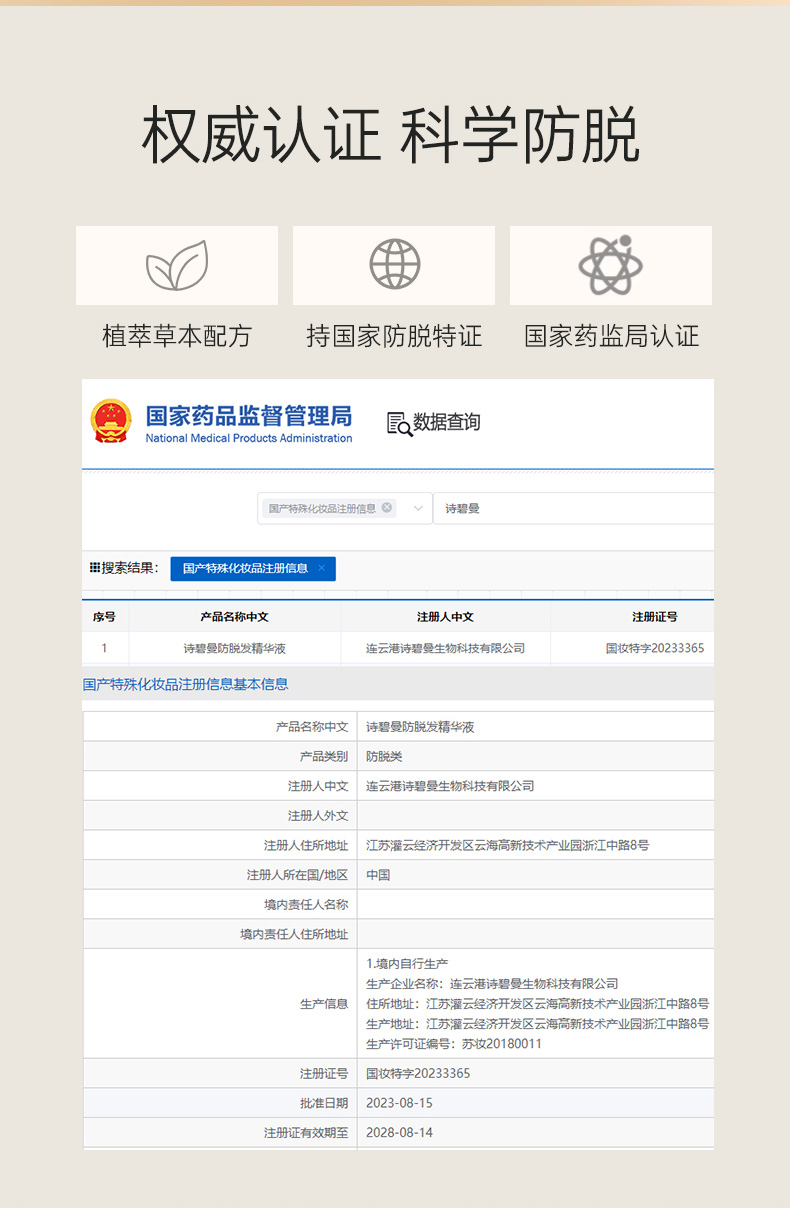
Task: Click the 产品类别 field label
Action: click(324, 756)
